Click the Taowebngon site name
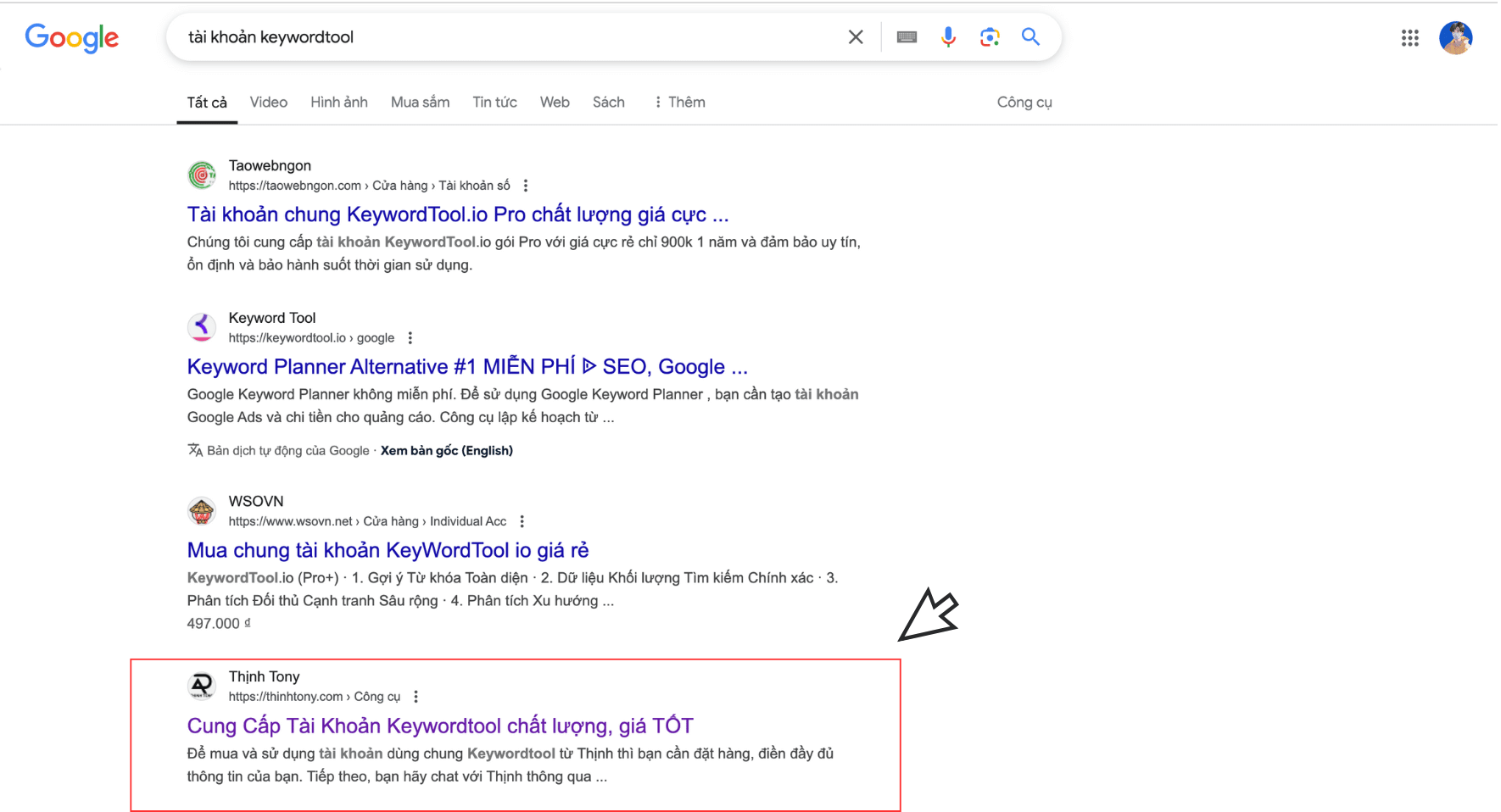Screen dimensions: 1501x812 point(270,166)
